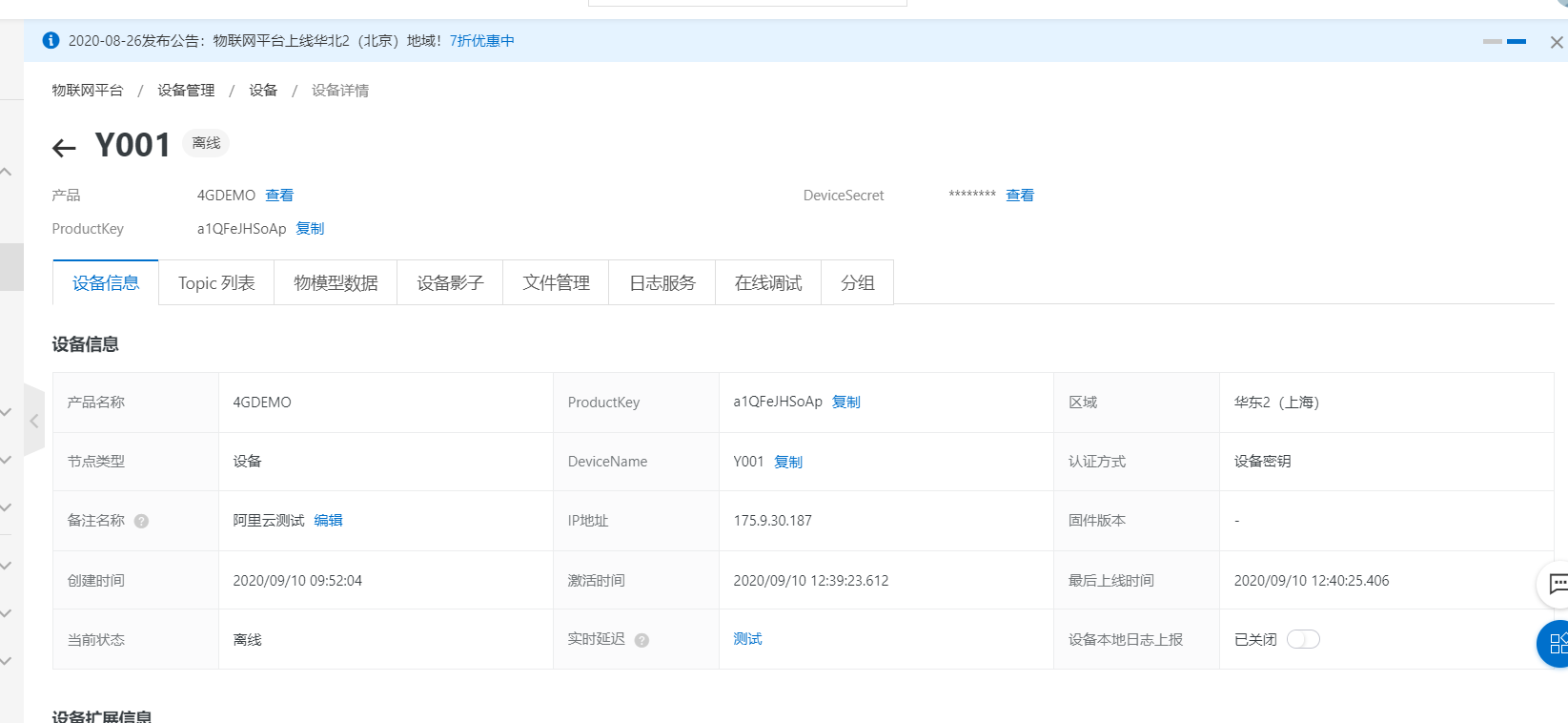Reveal DeviceSecret with its 查看 link
1568x723 pixels.
(1020, 196)
